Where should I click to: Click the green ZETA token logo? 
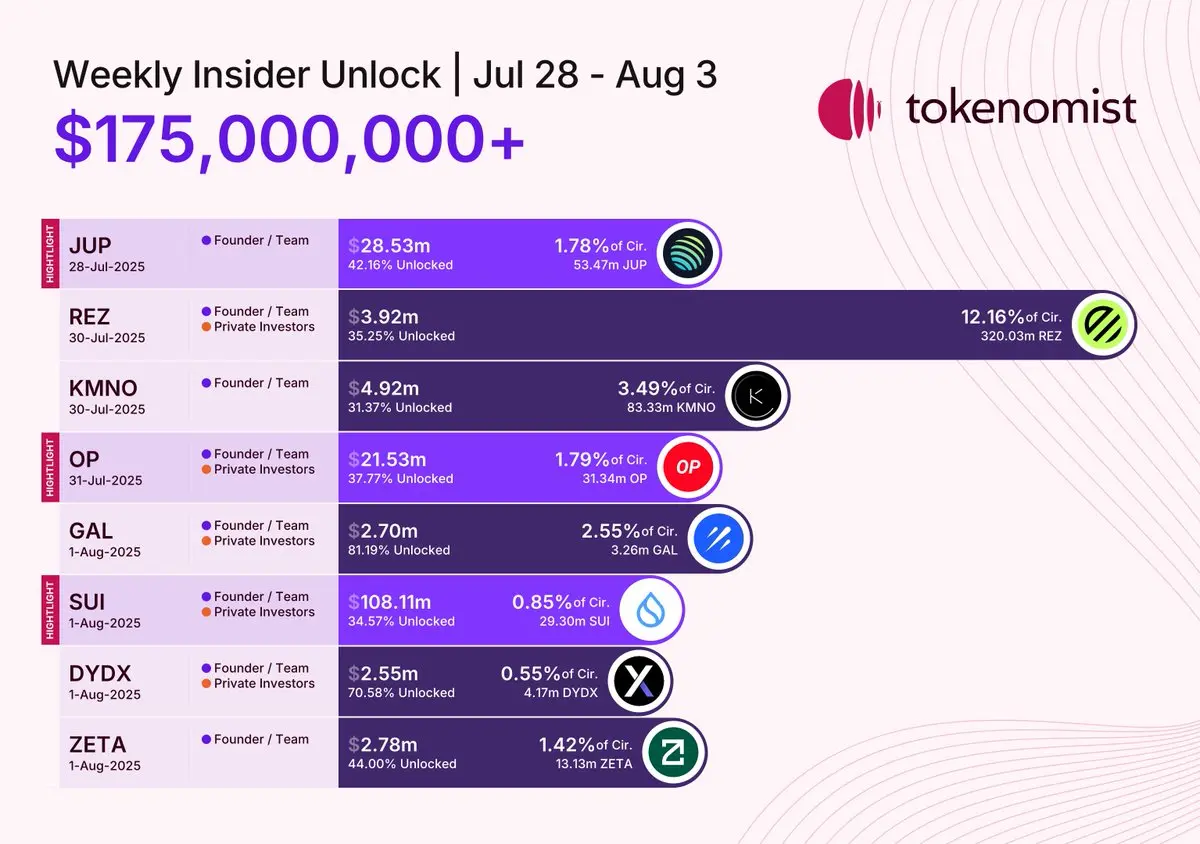coord(674,752)
